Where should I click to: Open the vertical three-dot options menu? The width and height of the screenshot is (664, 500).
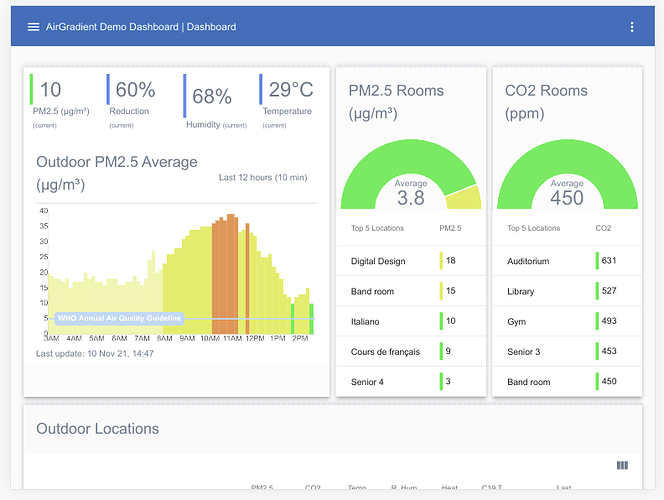click(x=632, y=27)
